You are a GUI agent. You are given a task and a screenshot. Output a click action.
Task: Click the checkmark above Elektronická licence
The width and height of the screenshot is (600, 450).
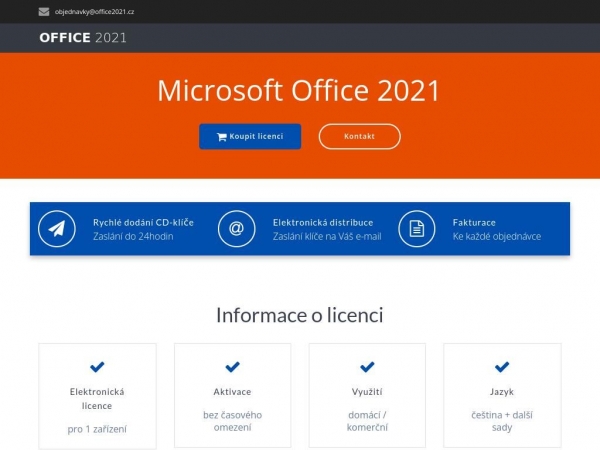point(97,367)
